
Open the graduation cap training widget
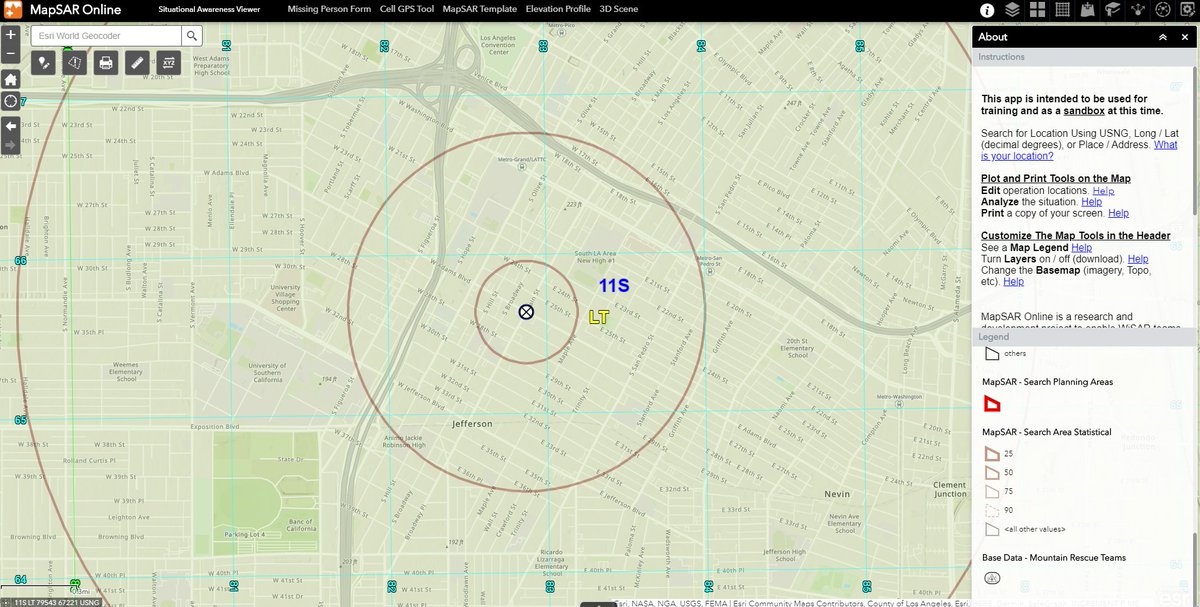1112,10
